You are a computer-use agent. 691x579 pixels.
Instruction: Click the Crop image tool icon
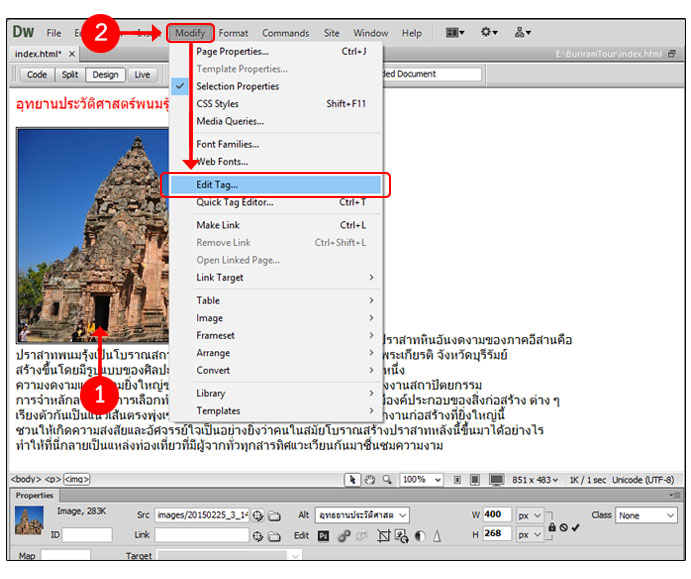click(x=383, y=536)
